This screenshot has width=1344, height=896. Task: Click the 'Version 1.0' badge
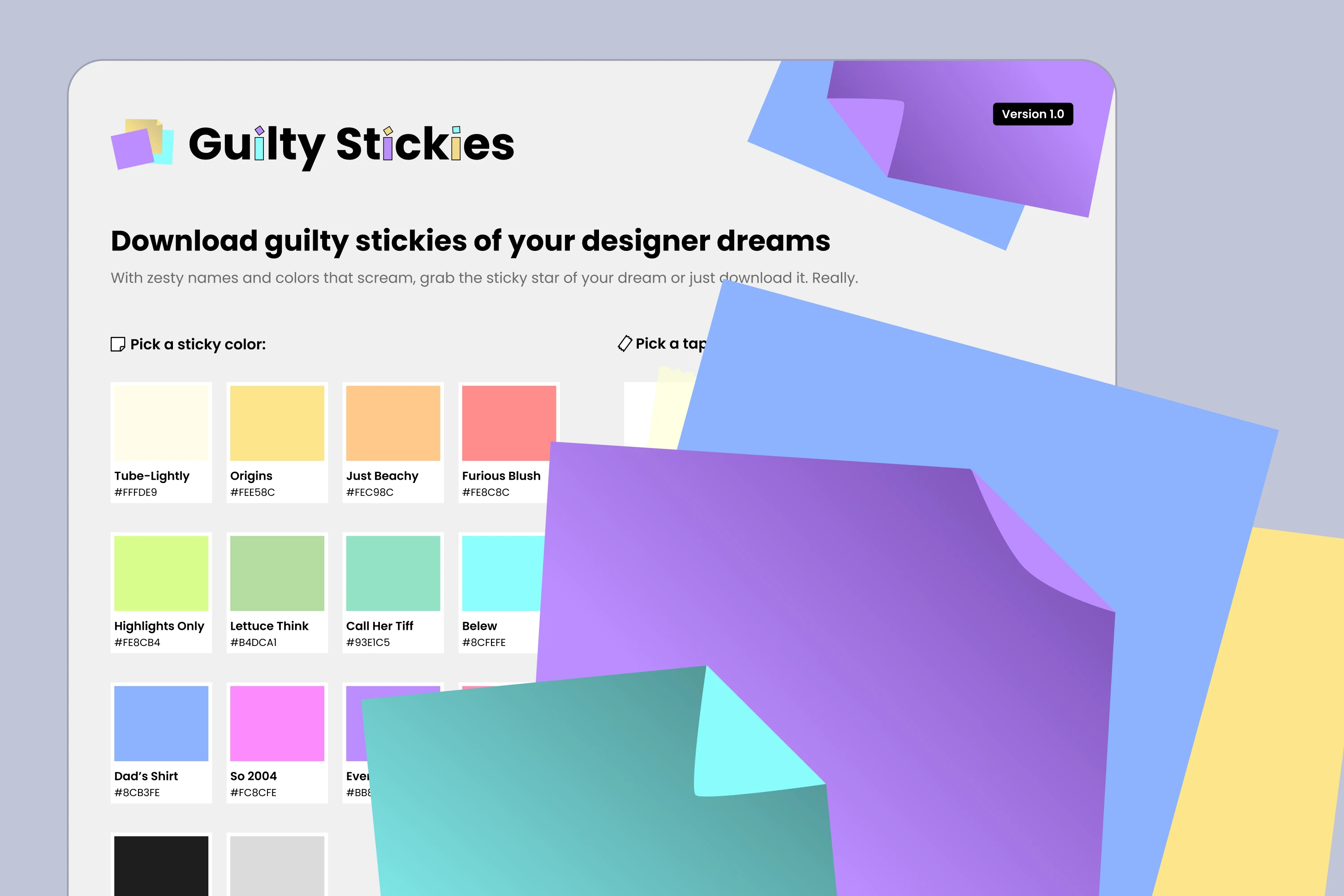click(1033, 114)
